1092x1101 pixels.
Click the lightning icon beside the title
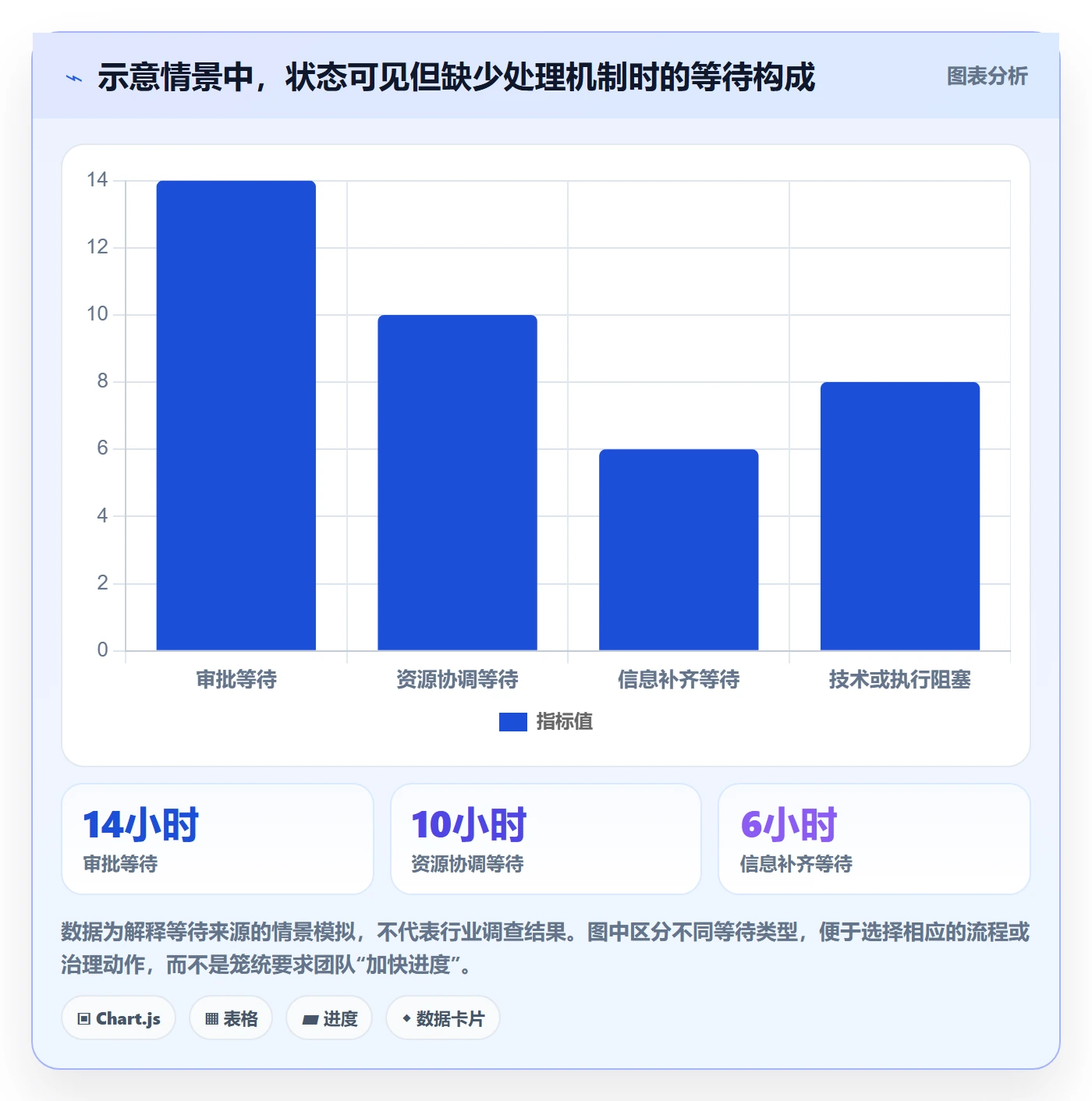click(x=74, y=78)
